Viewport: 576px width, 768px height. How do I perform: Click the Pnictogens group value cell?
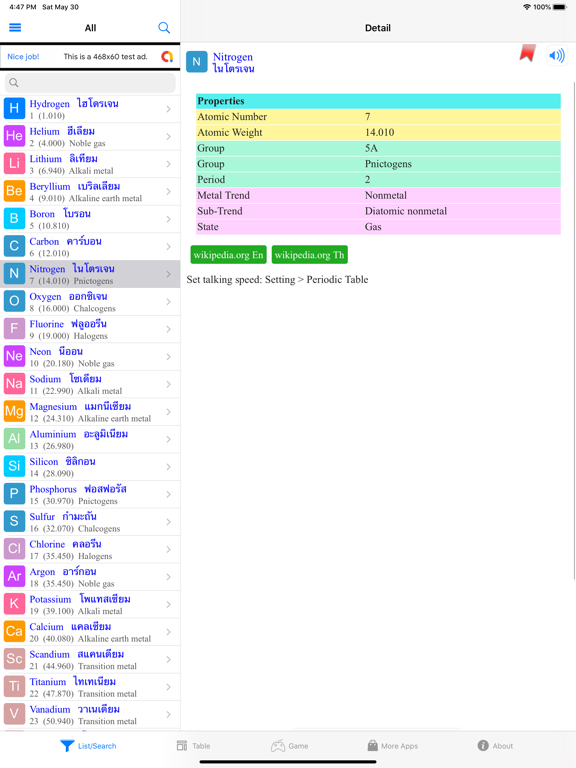click(388, 164)
